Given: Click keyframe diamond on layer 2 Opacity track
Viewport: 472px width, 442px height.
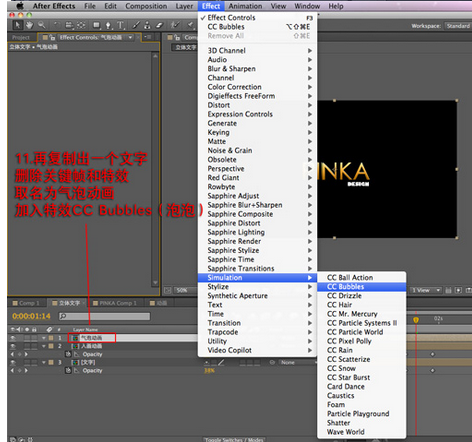Looking at the screenshot, I should 433,354.
